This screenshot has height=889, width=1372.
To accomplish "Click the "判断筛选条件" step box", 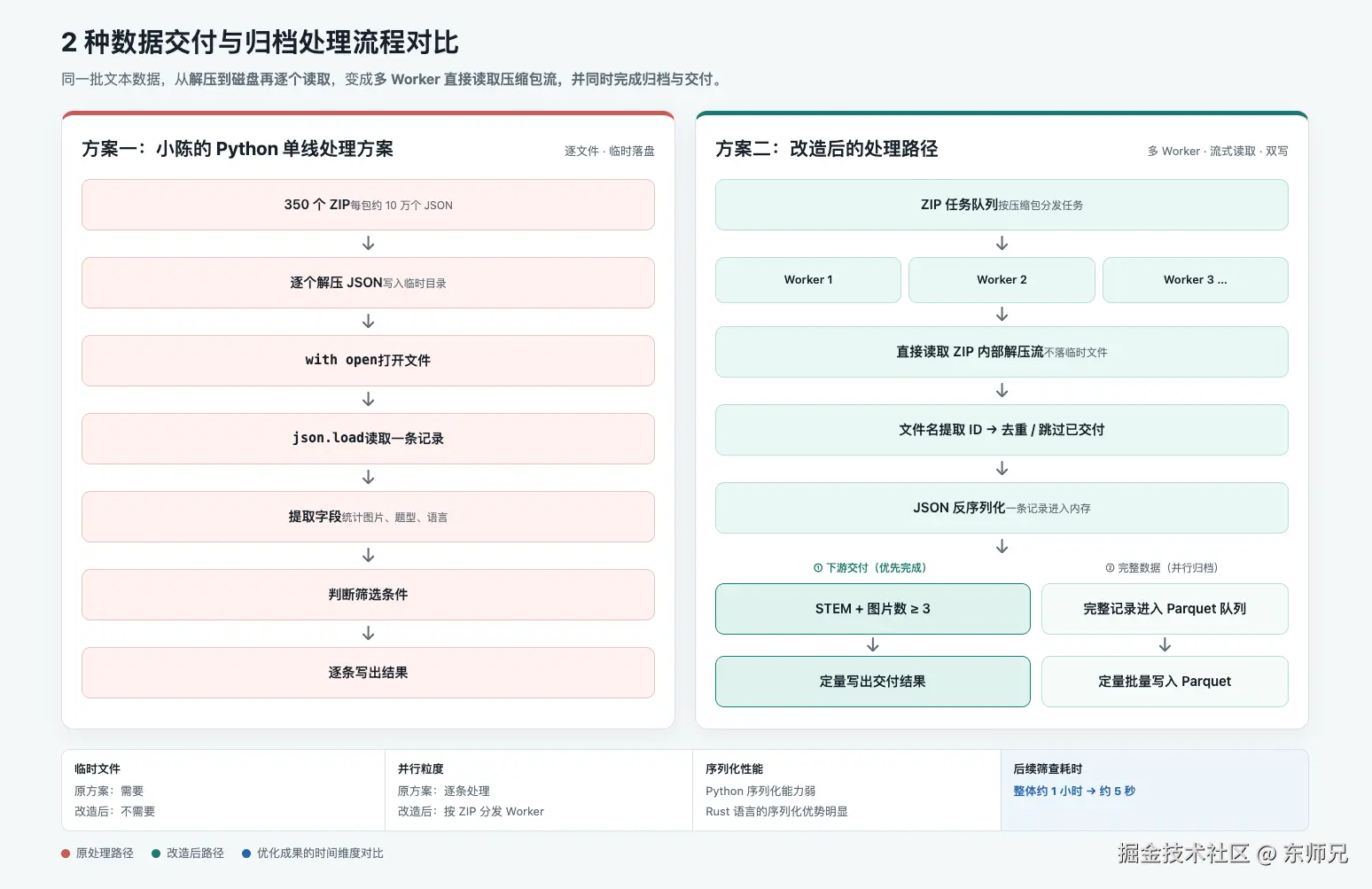I will click(368, 595).
